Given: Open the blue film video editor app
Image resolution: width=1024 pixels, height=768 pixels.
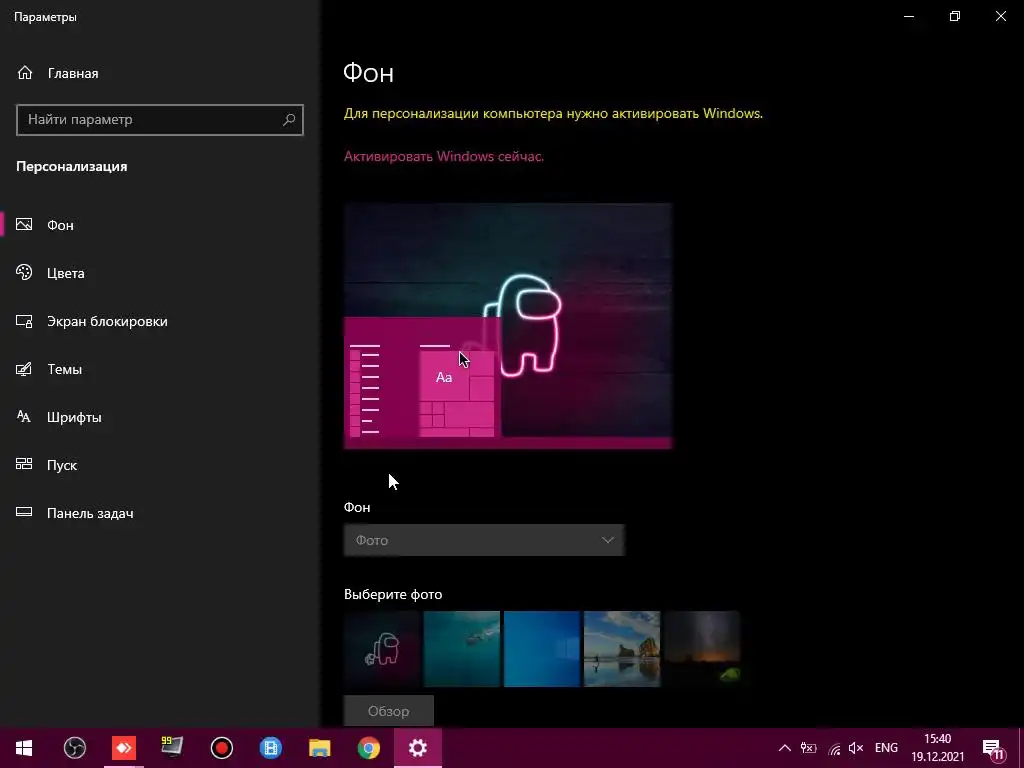Looking at the screenshot, I should pyautogui.click(x=270, y=748).
